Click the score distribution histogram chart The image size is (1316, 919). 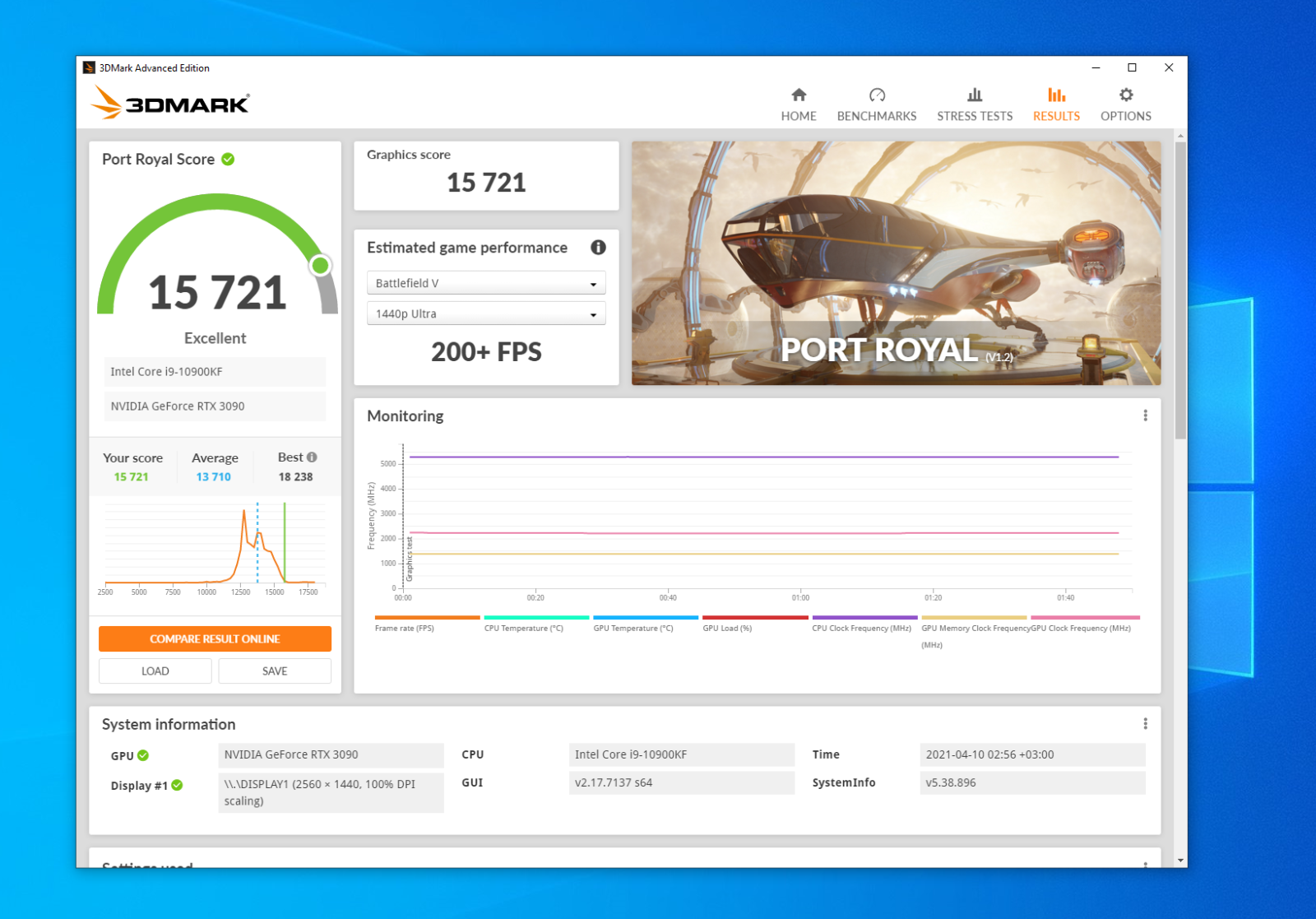click(x=214, y=549)
